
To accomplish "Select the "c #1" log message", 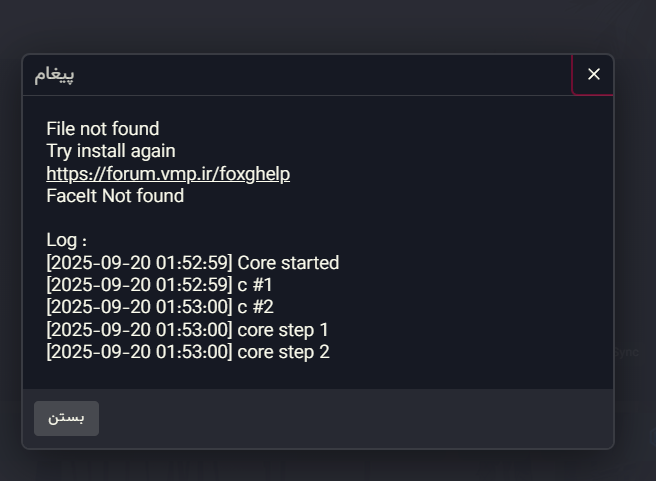I will [255, 285].
